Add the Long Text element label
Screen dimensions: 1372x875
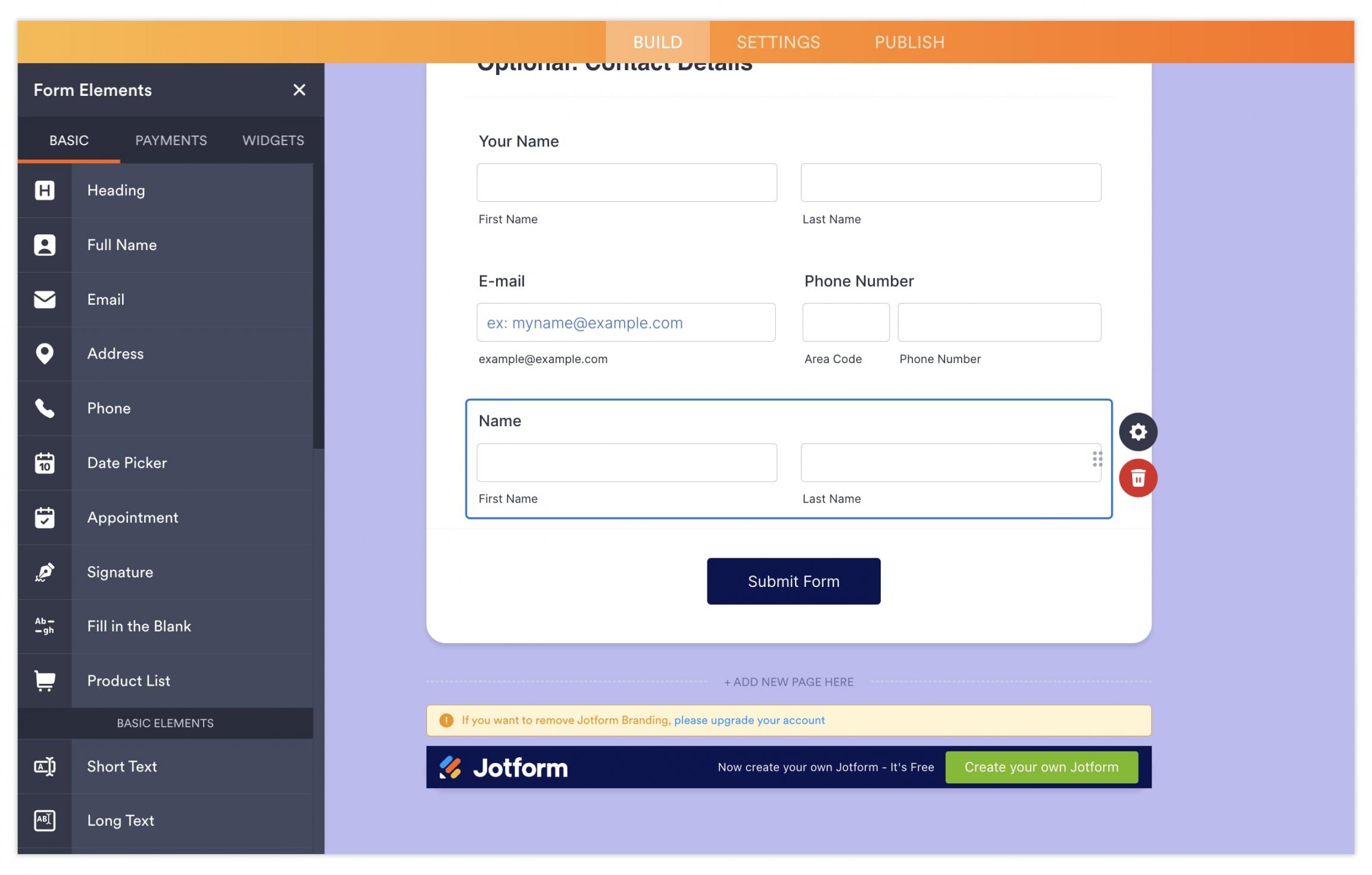pos(121,821)
